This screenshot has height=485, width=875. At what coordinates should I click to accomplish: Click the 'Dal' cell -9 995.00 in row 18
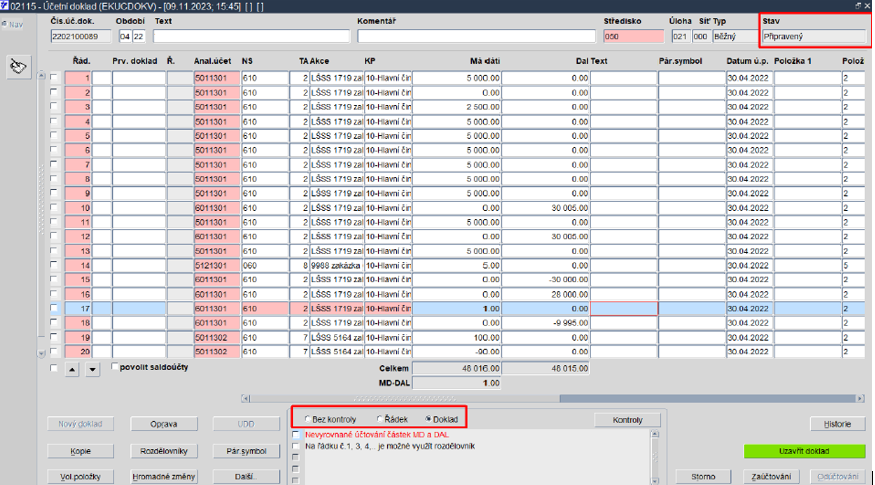pyautogui.click(x=545, y=323)
